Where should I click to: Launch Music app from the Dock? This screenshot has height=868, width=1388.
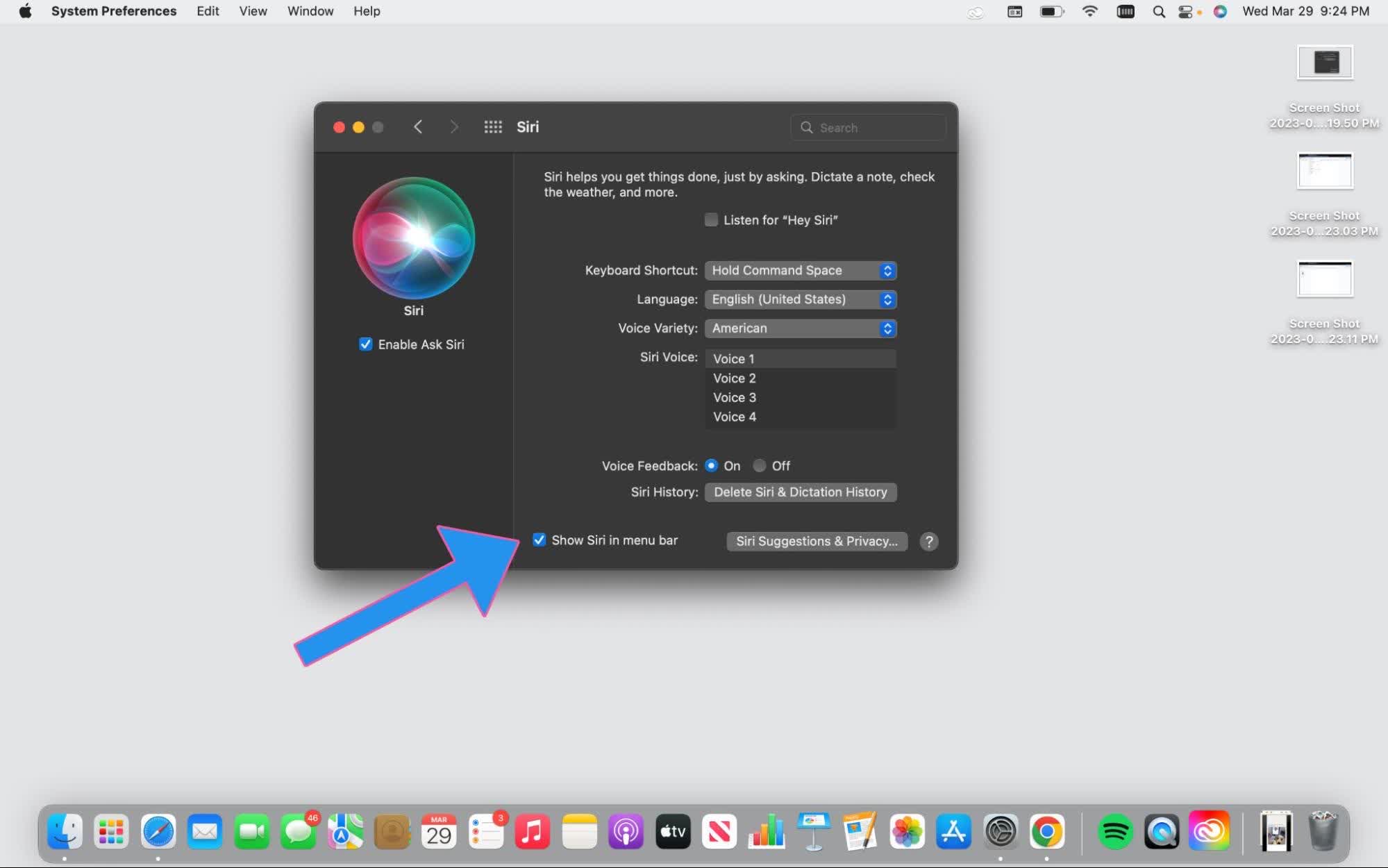click(x=532, y=830)
